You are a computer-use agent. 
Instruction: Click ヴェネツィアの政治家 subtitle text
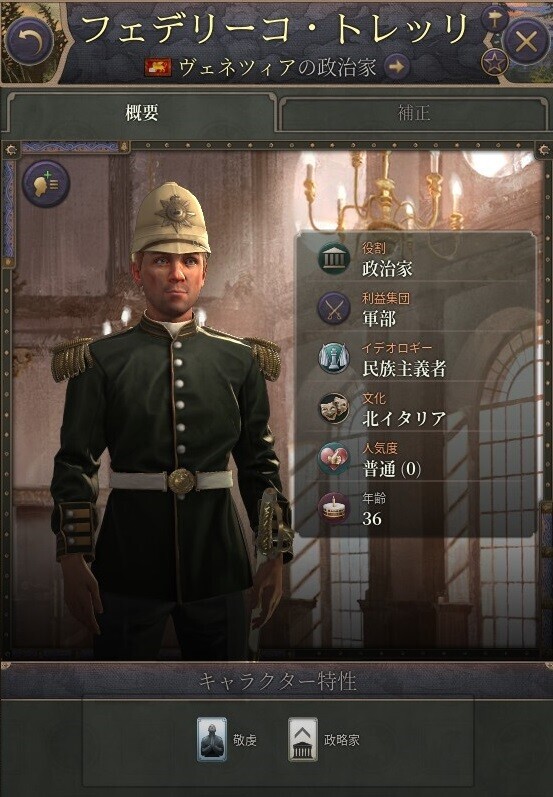click(x=277, y=67)
